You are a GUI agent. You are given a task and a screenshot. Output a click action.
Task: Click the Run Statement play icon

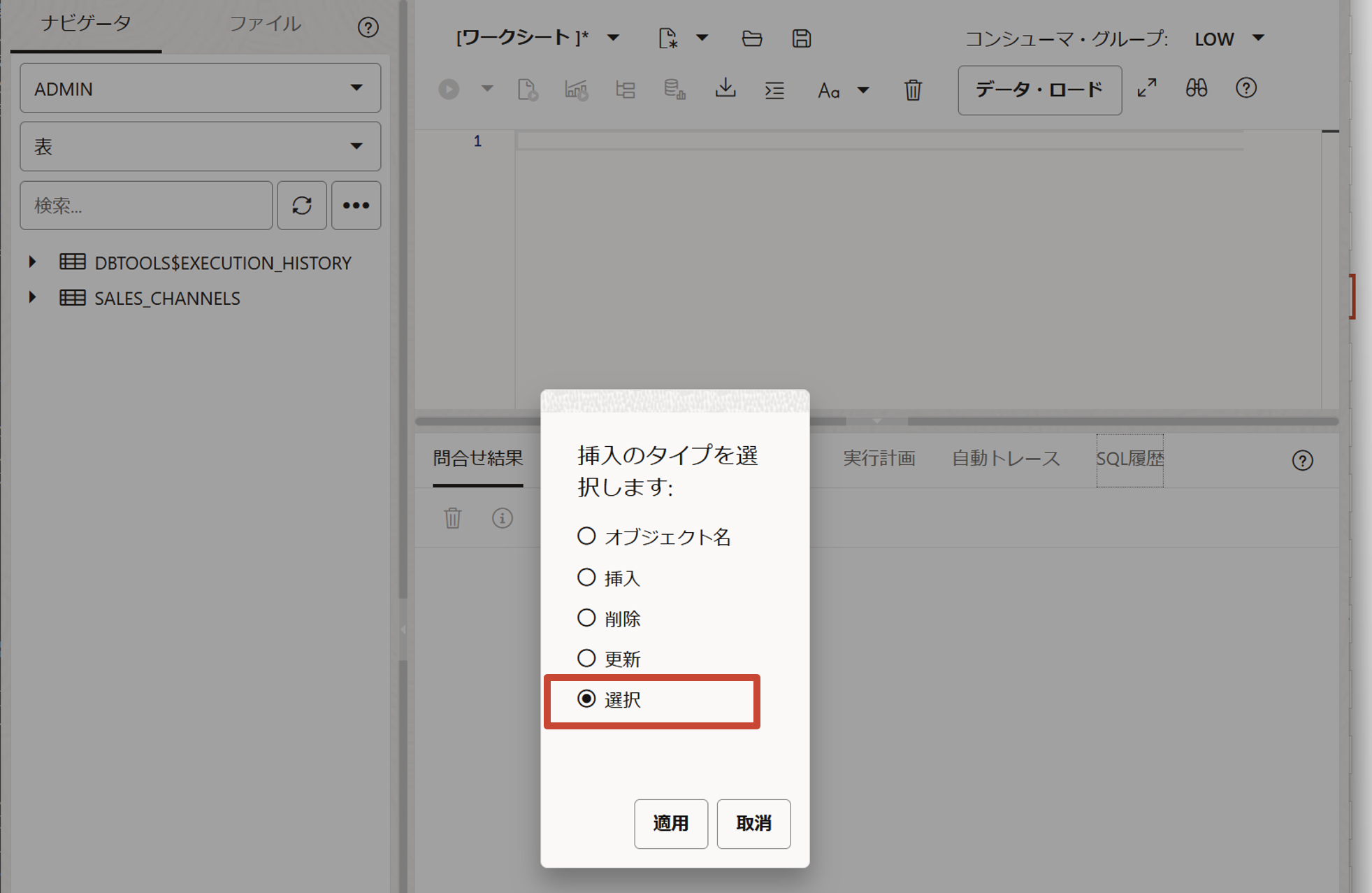(449, 90)
